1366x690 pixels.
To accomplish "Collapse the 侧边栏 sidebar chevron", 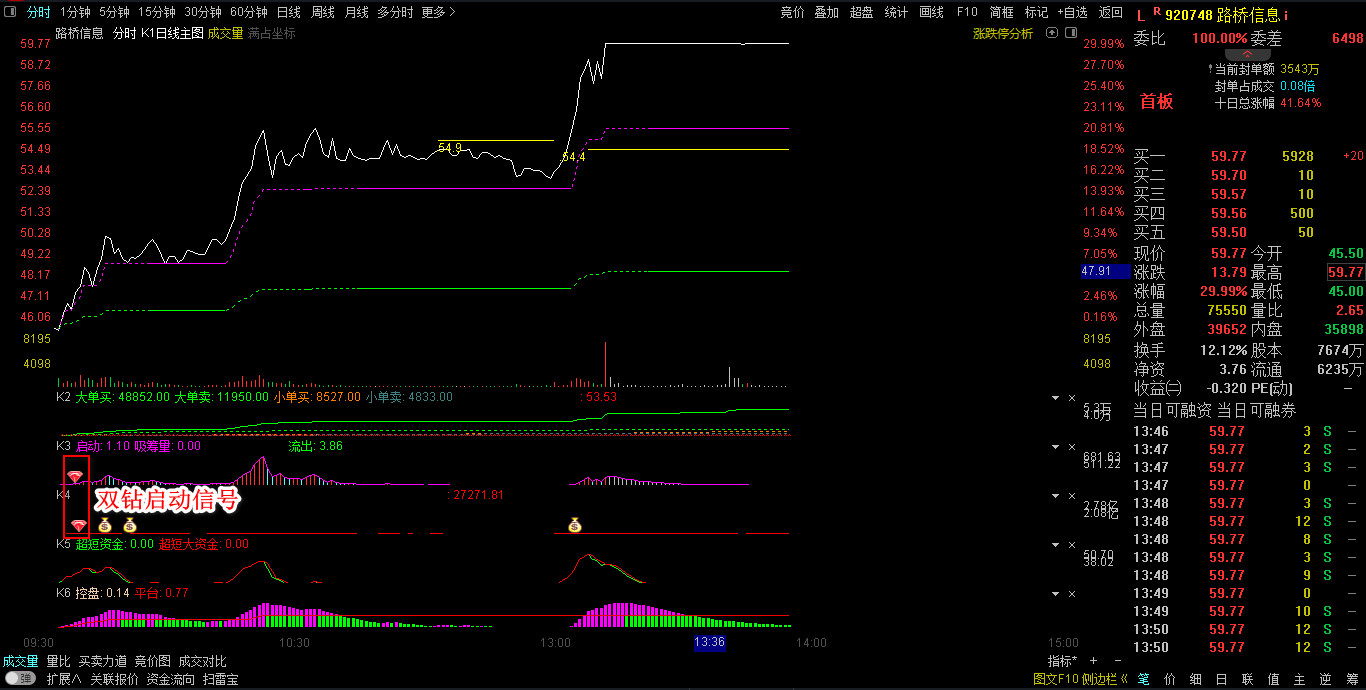I will pyautogui.click(x=1125, y=679).
